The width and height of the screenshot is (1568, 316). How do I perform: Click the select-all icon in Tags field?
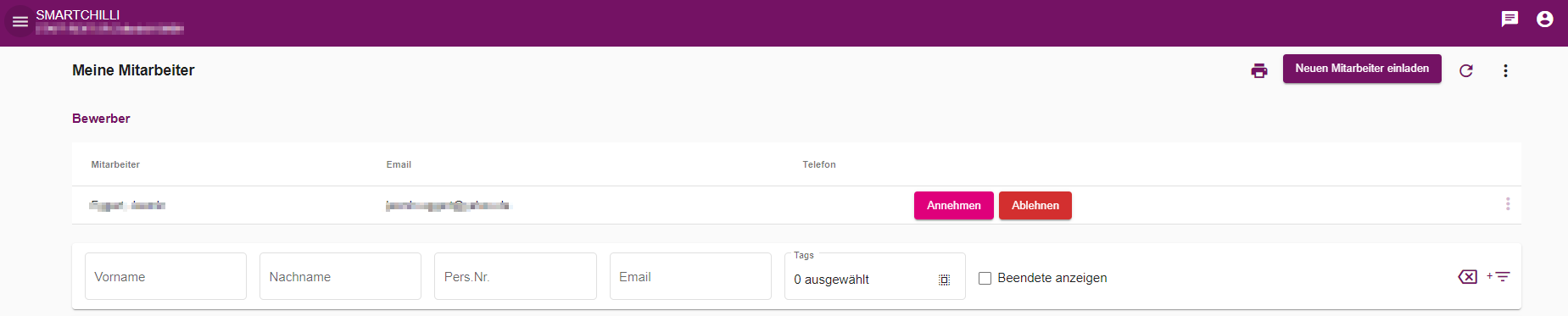[944, 280]
